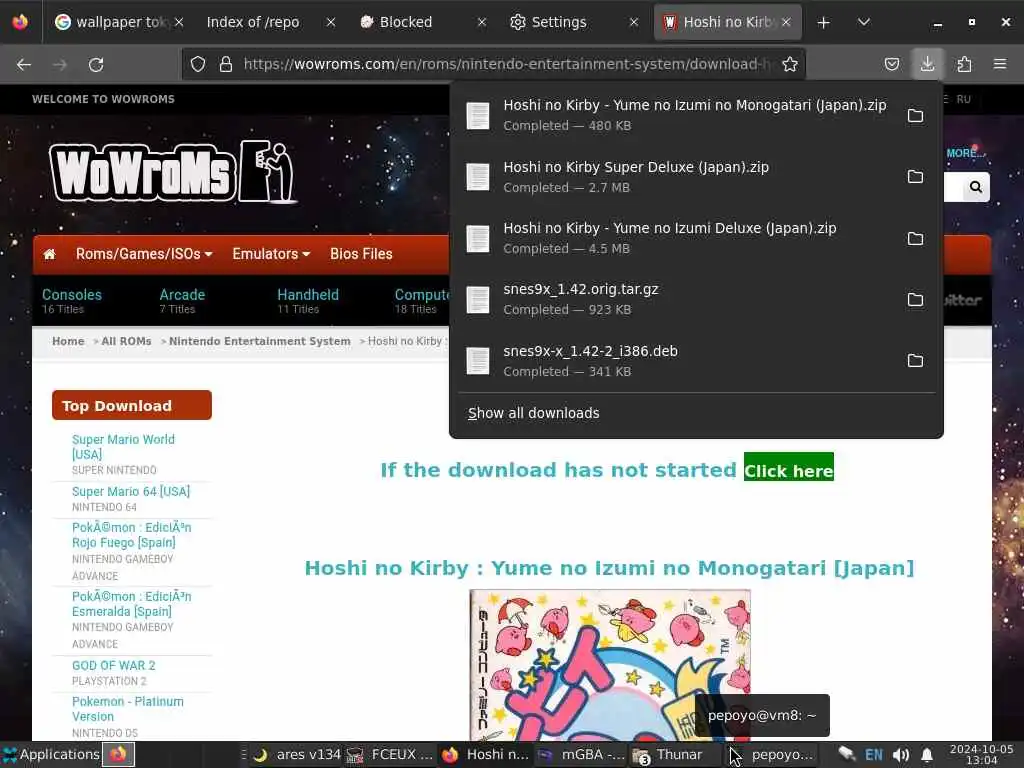Click the EN keyboard layout indicator

click(x=874, y=755)
